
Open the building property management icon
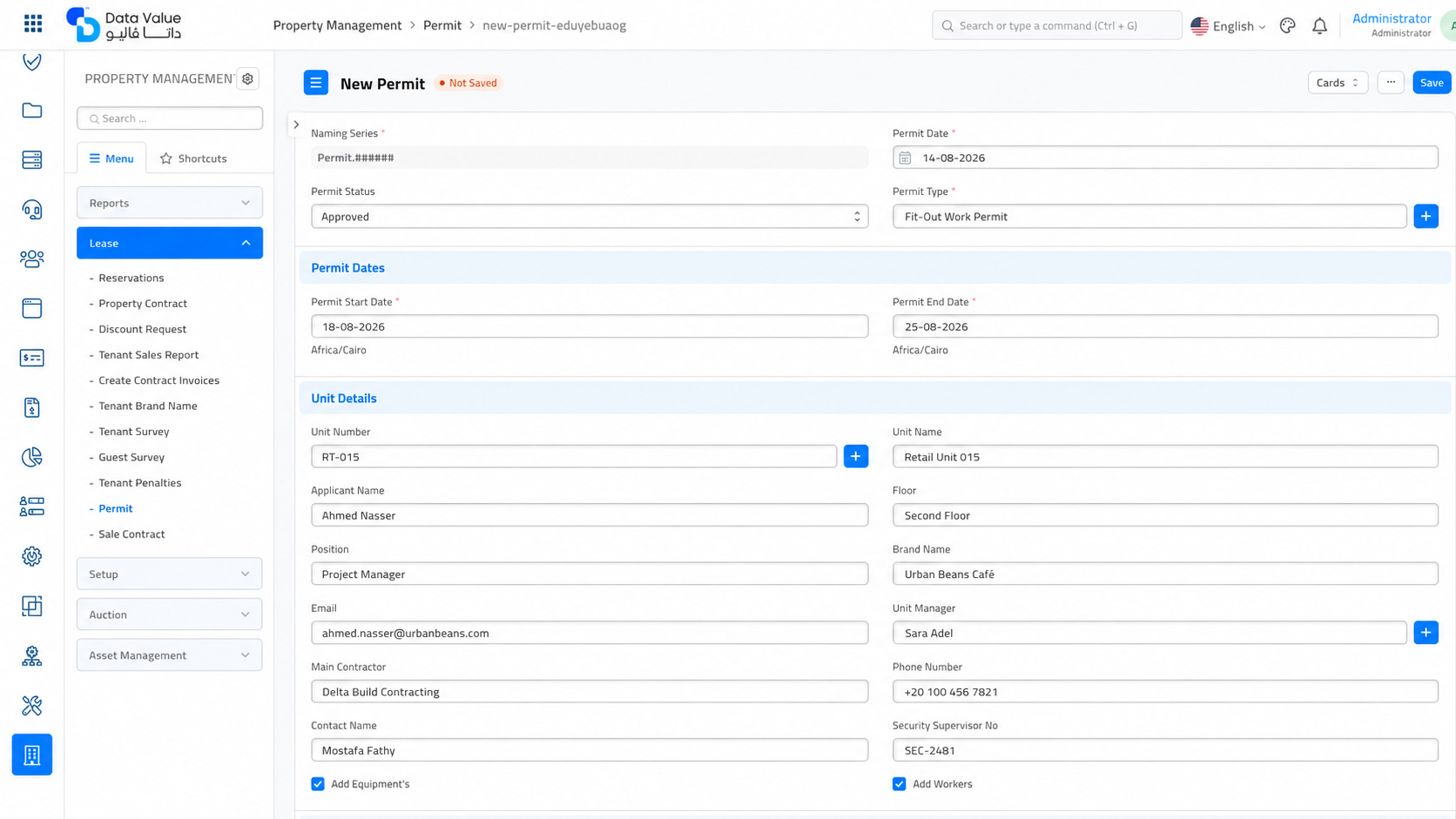pos(32,755)
